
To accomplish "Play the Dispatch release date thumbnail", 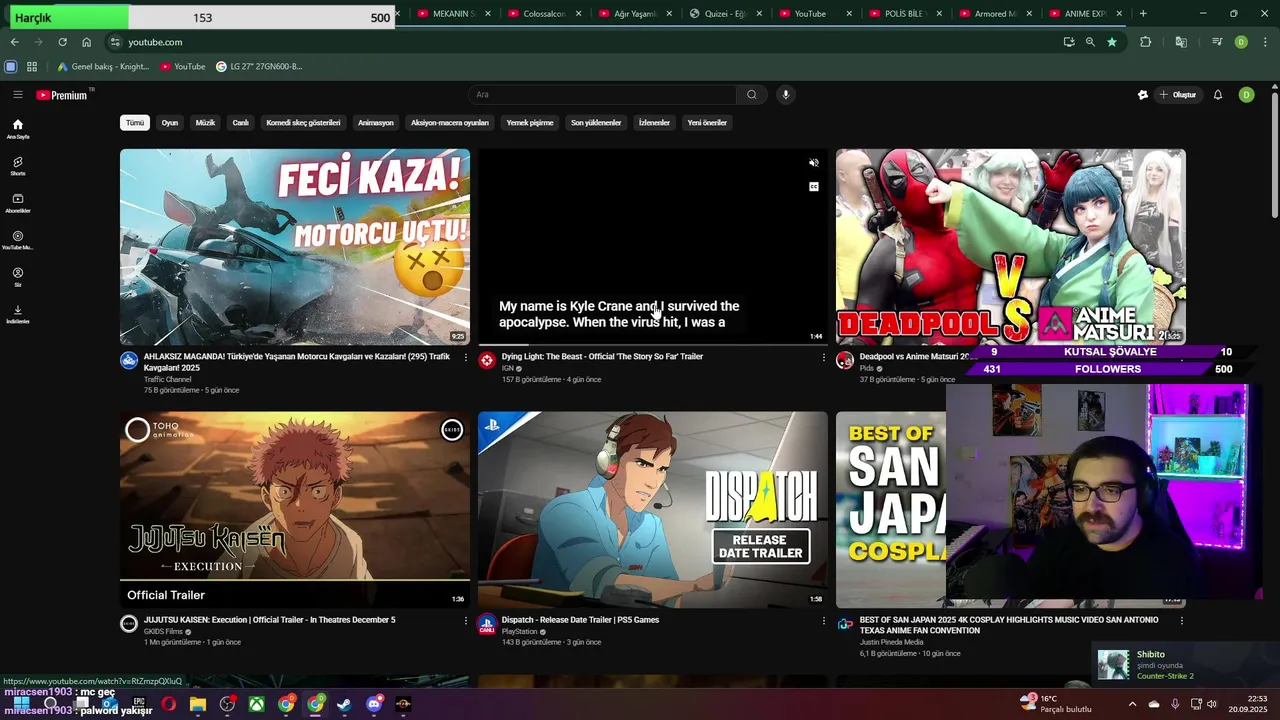I will point(653,510).
